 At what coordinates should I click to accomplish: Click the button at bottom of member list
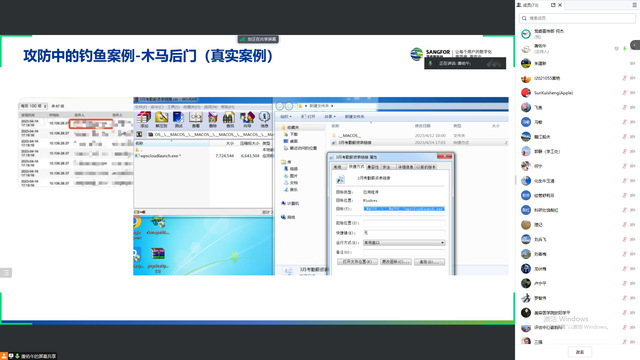tap(580, 352)
